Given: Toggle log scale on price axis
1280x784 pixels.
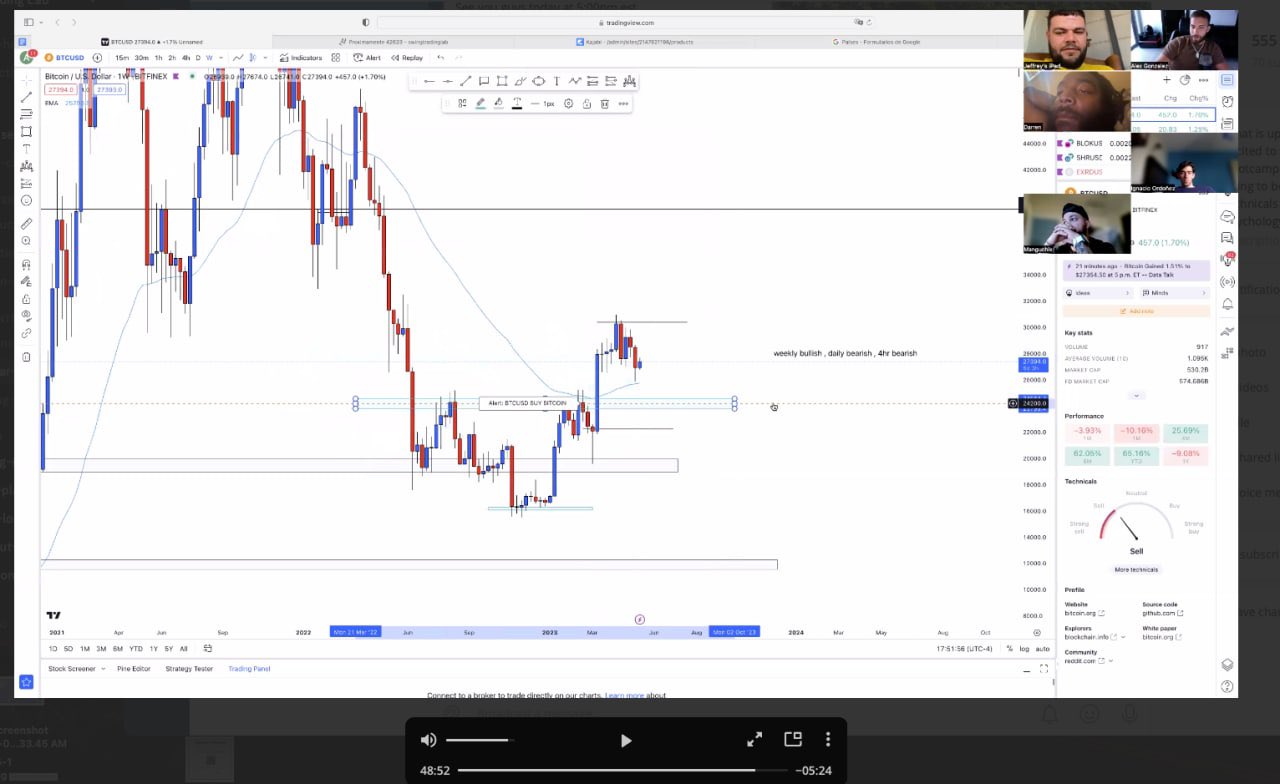Looking at the screenshot, I should 1024,649.
